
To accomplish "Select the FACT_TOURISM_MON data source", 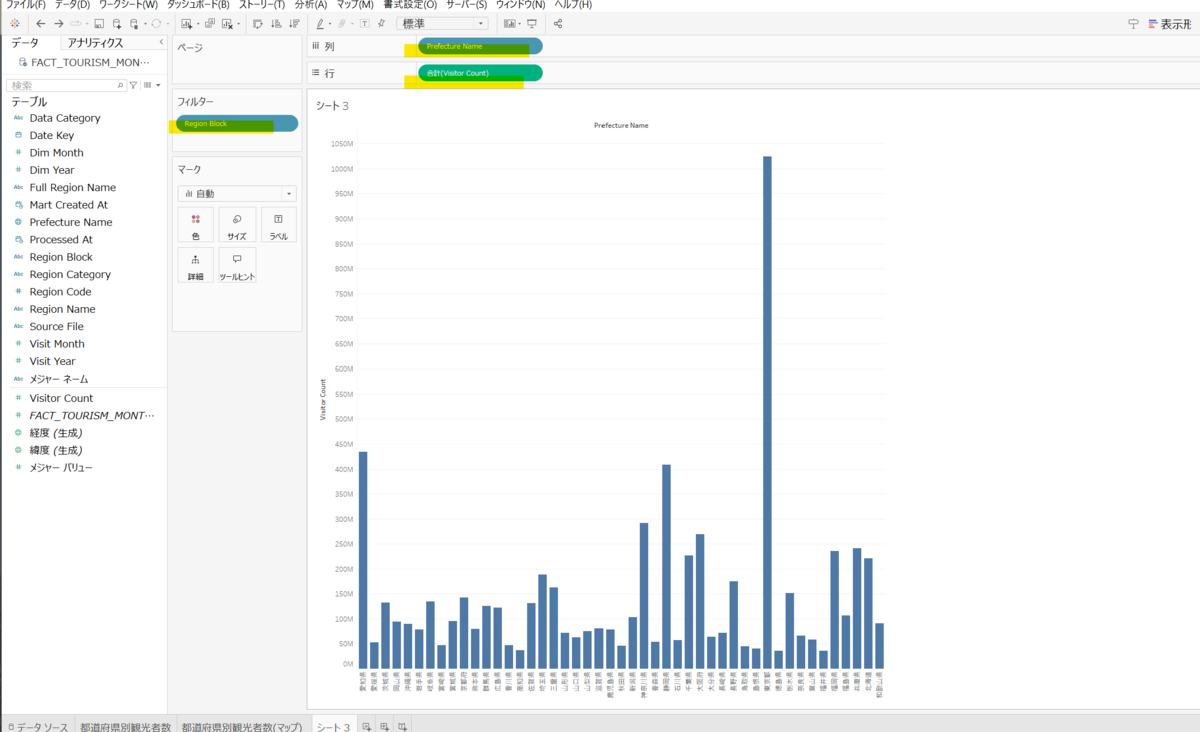I will pos(85,62).
